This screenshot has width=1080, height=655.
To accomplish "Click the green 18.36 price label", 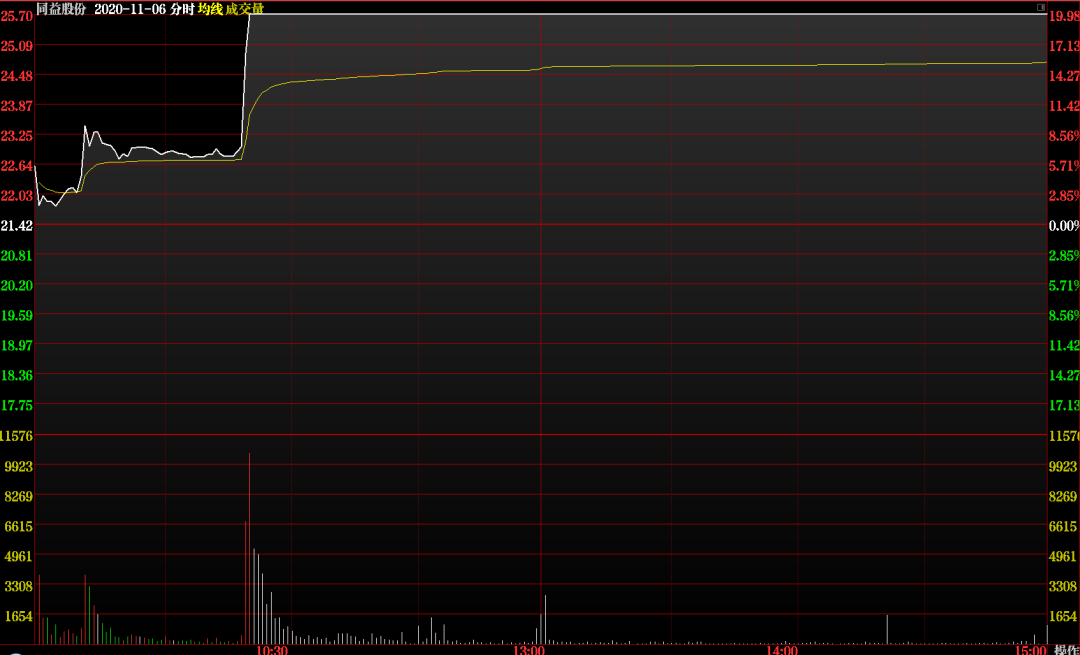I will point(16,375).
